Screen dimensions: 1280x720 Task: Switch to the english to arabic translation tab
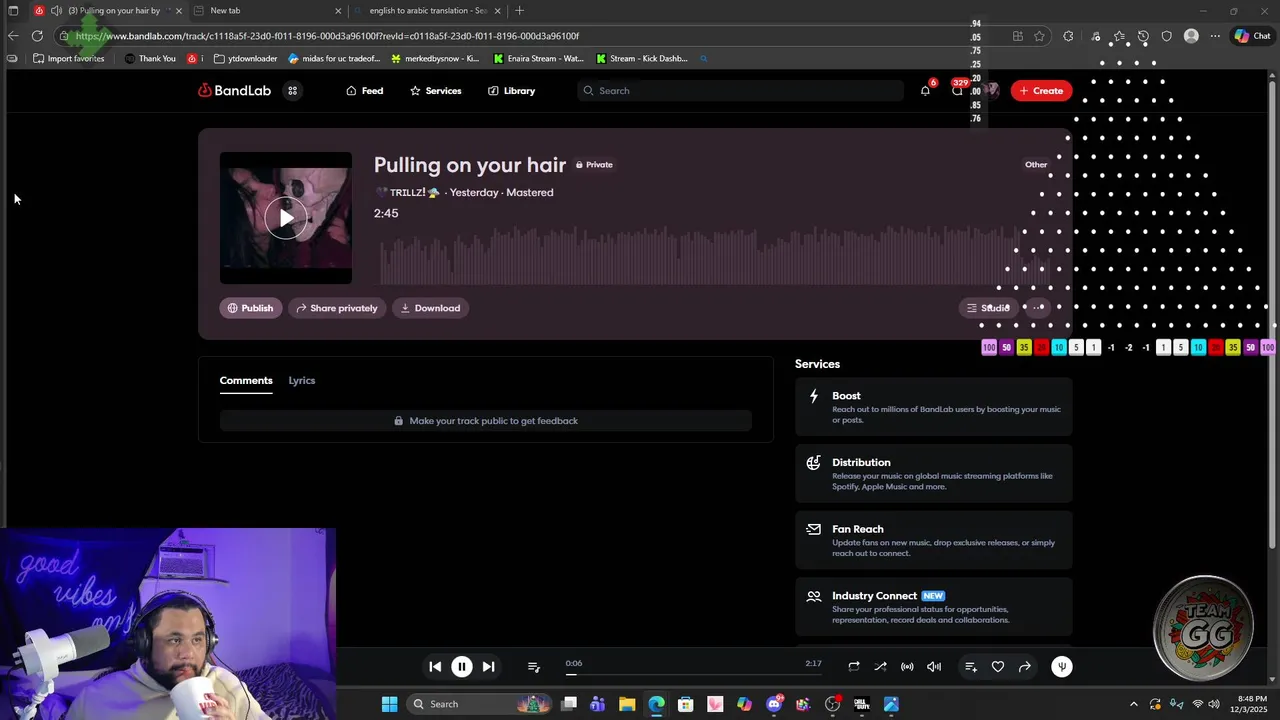[428, 11]
